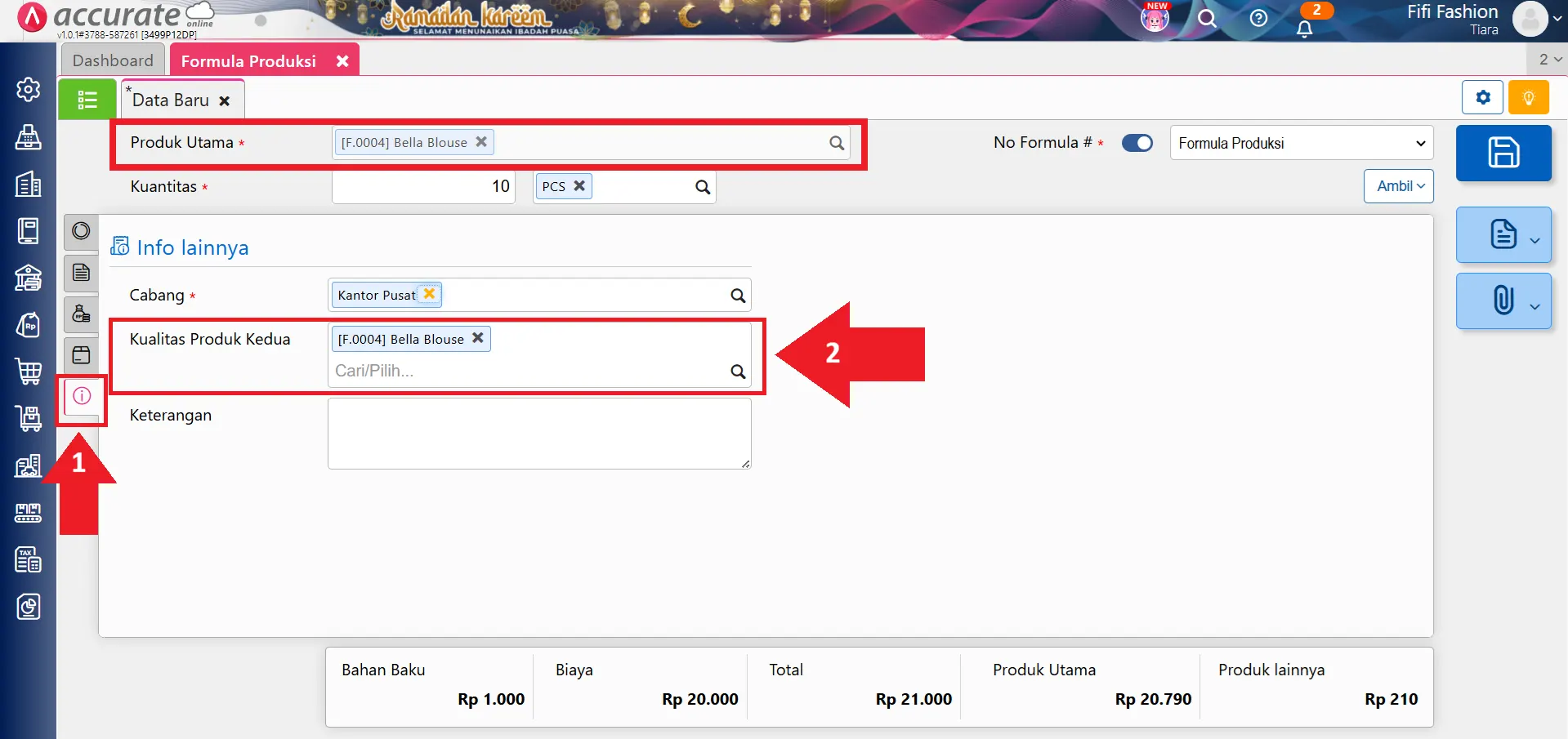Open the notification bell icon
Viewport: 1568px width, 739px height.
(x=1305, y=28)
